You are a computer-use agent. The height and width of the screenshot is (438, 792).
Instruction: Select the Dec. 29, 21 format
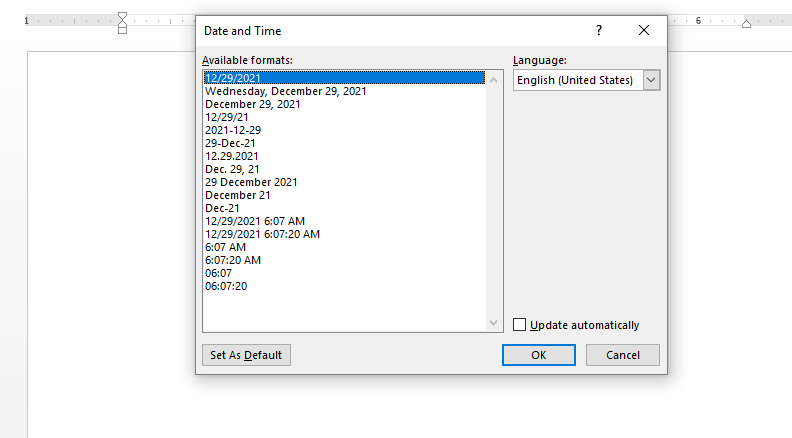[x=232, y=169]
